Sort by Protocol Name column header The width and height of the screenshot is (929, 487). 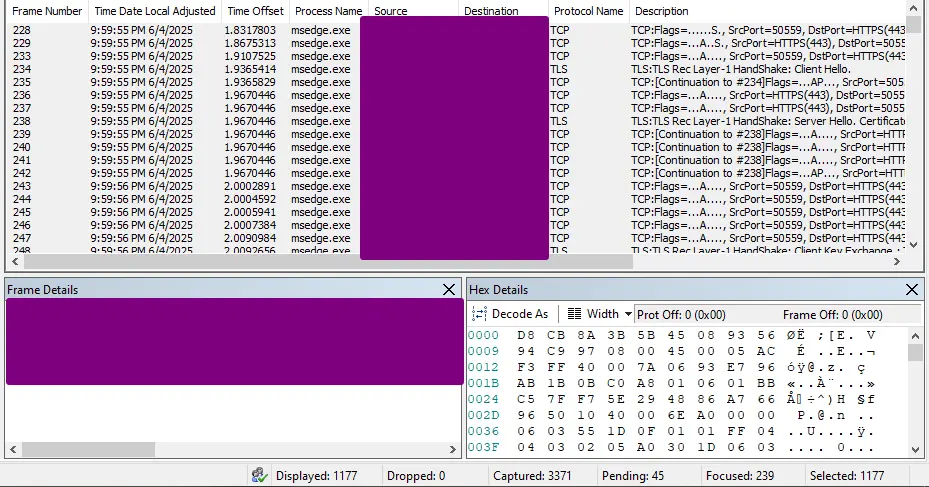click(588, 11)
